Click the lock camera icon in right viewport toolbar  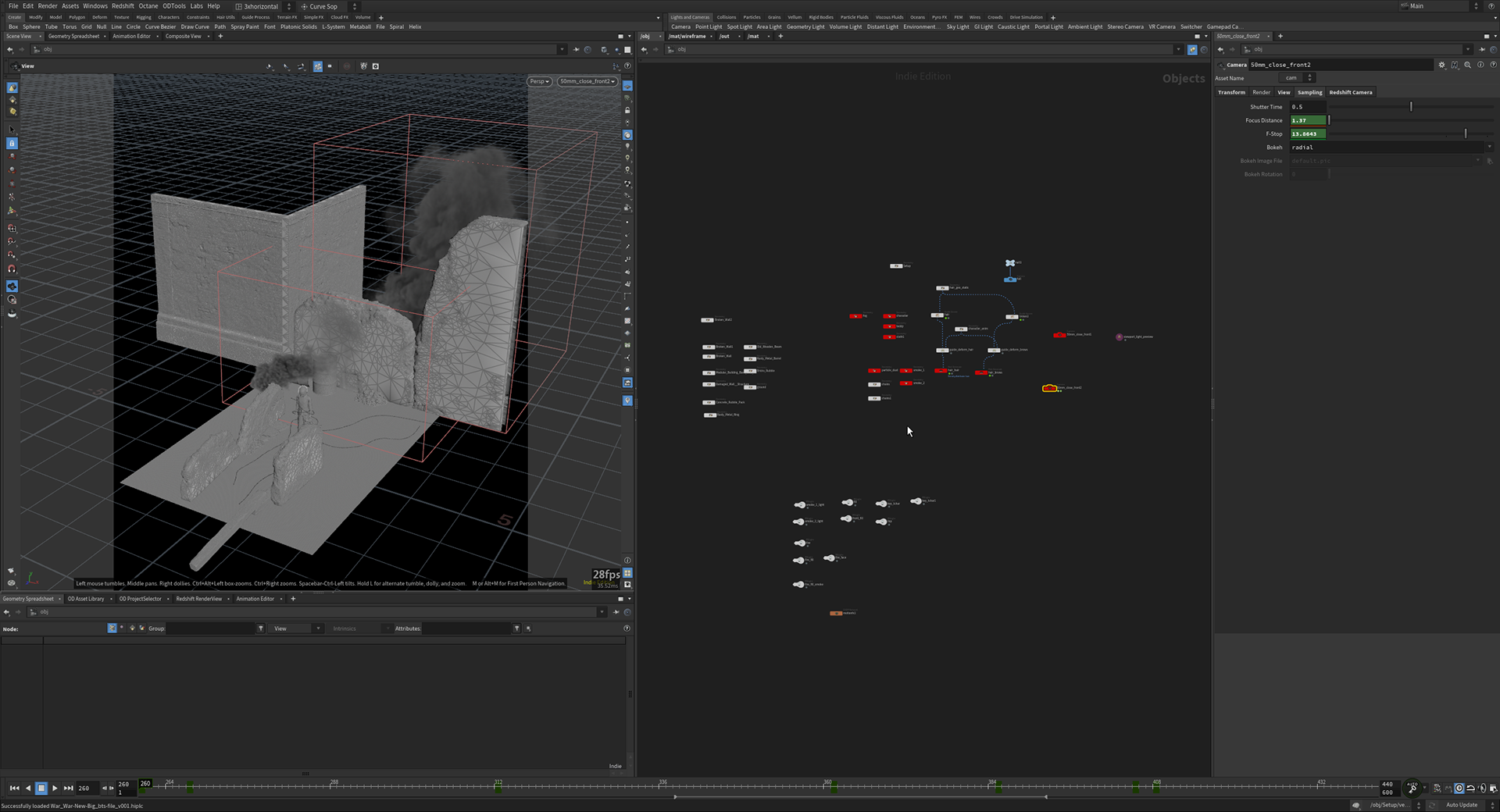(627, 111)
